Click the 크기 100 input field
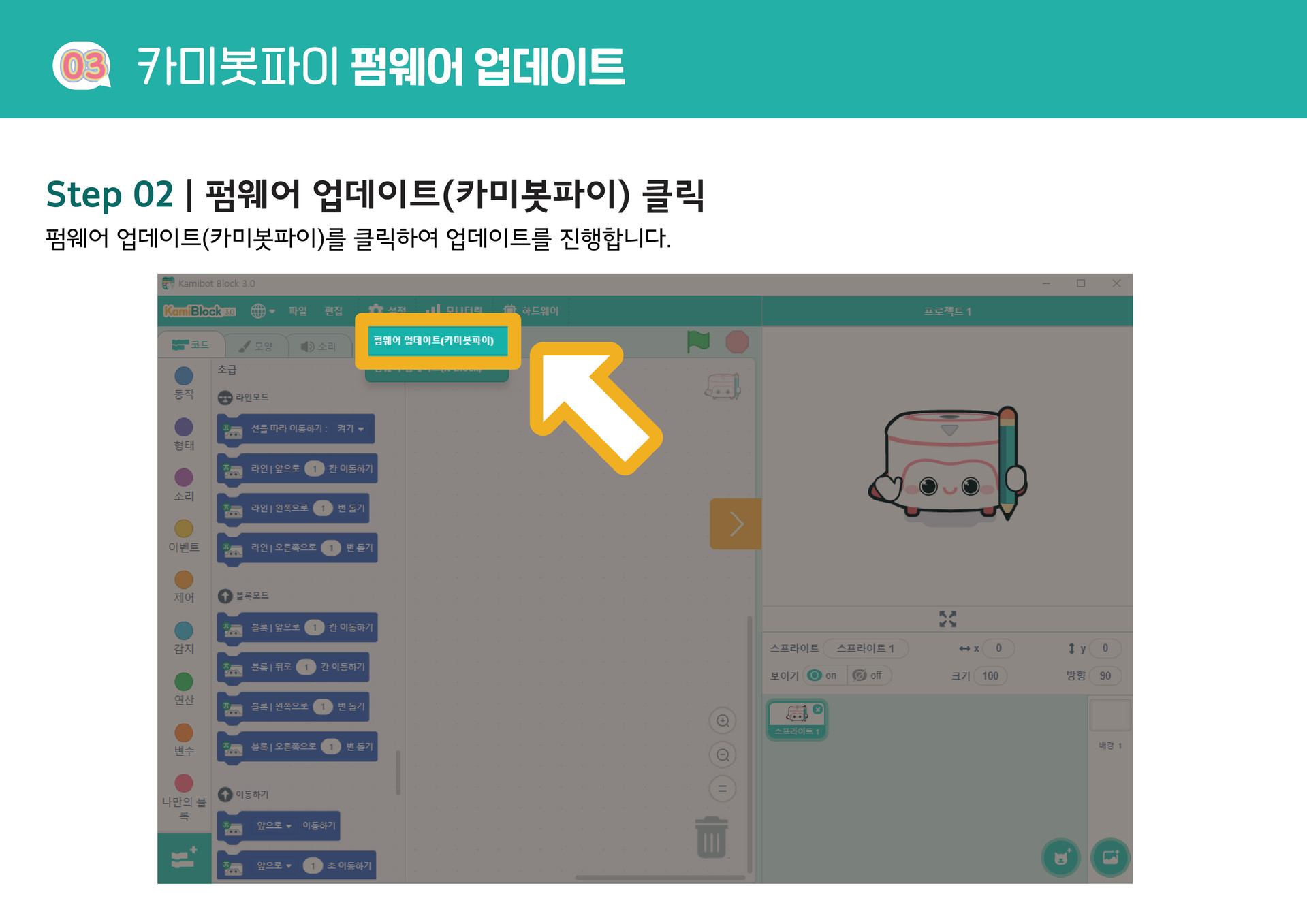The image size is (1307, 924). click(x=990, y=675)
